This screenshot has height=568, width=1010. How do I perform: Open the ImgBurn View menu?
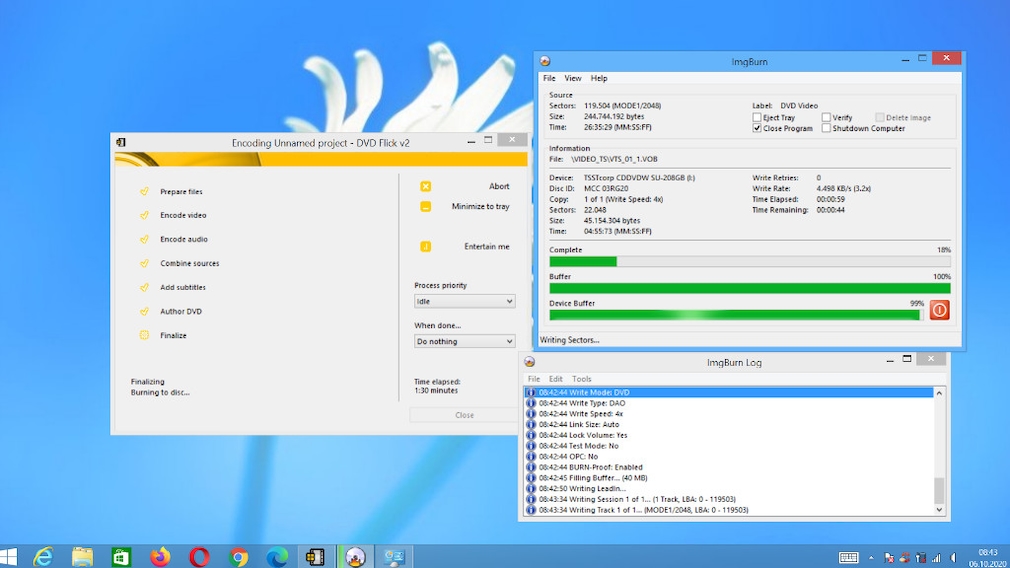click(x=573, y=78)
